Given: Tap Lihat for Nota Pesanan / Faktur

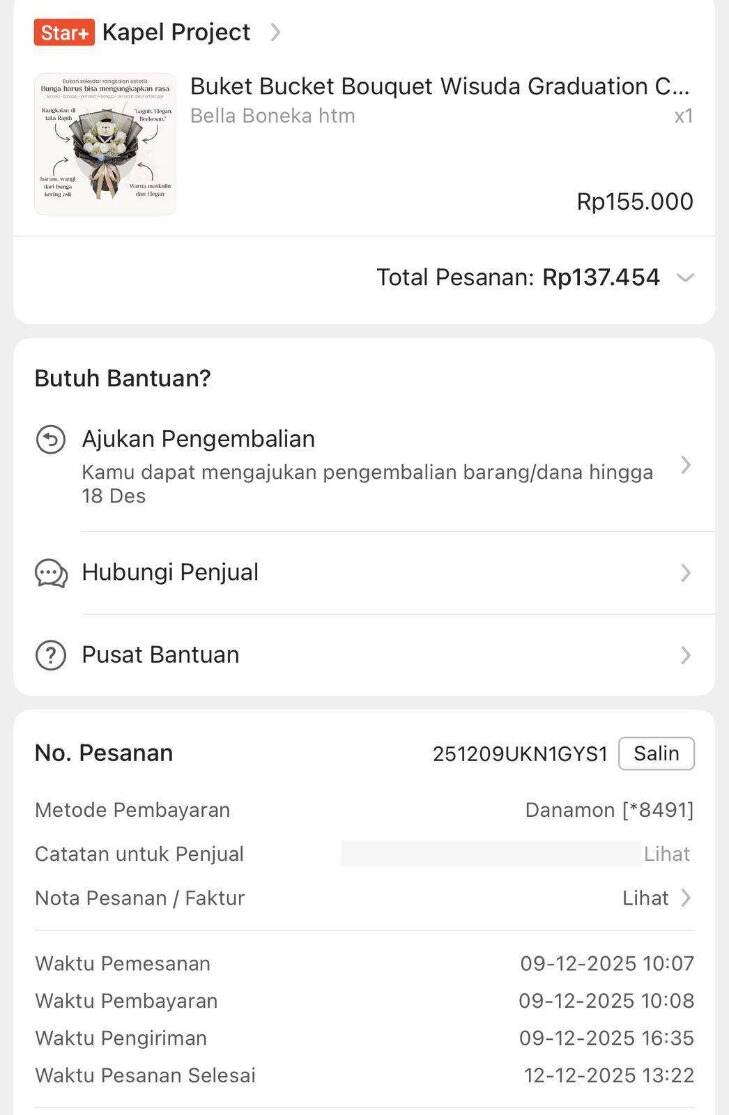Looking at the screenshot, I should pyautogui.click(x=645, y=898).
